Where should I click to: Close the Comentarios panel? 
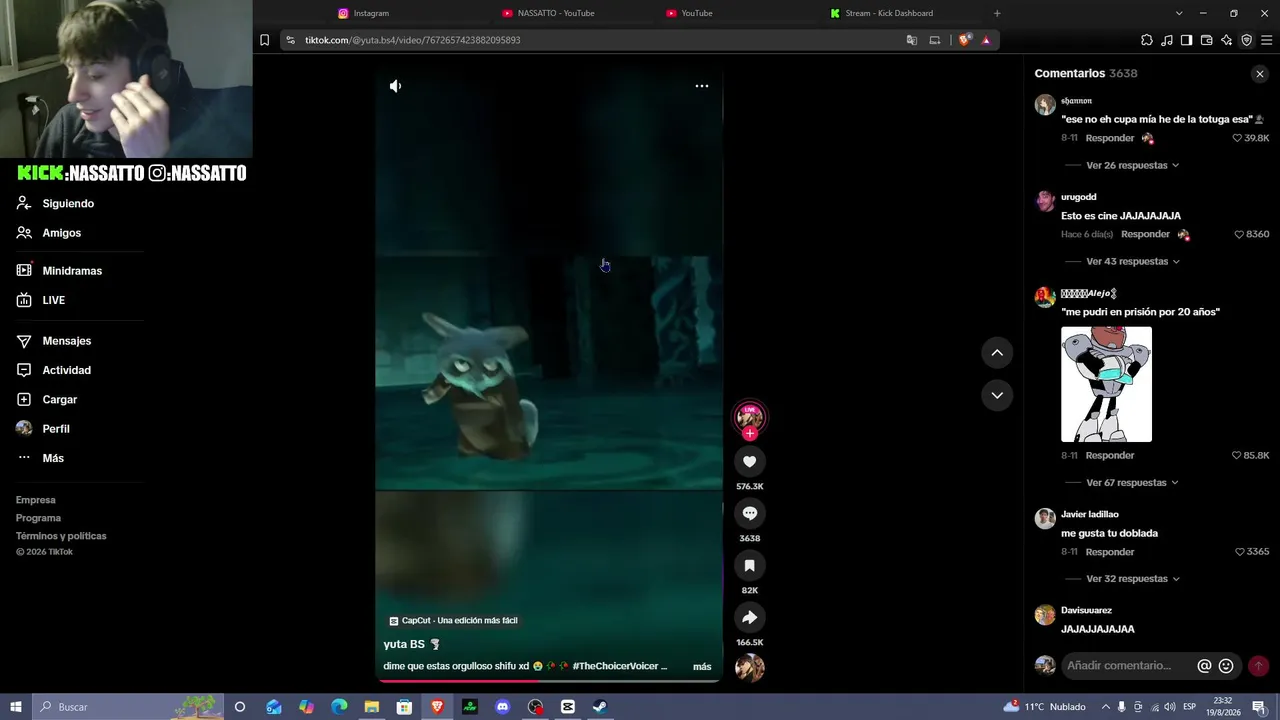pos(1260,74)
